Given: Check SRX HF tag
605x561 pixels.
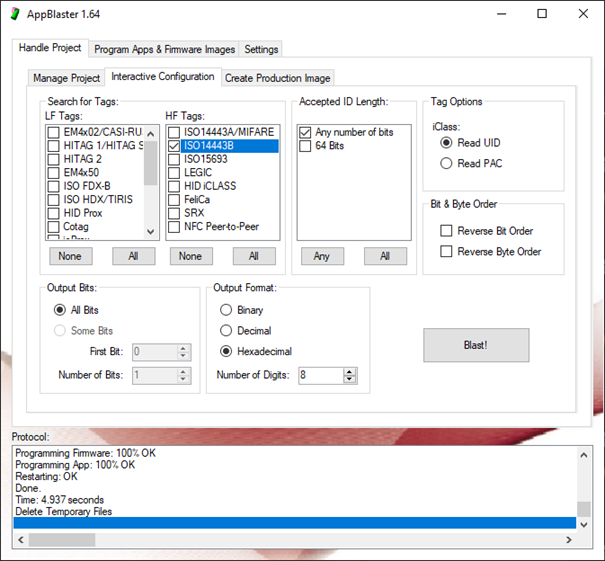Looking at the screenshot, I should coord(174,213).
